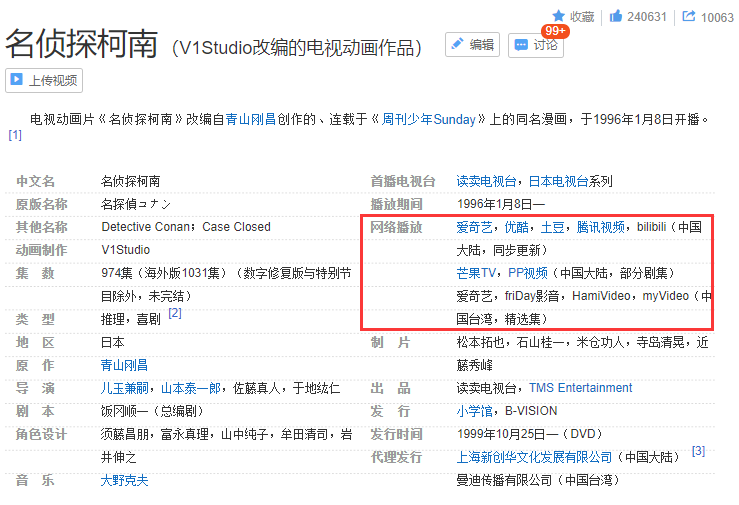Open the 青山刚昌 link in the intro sentence
Screen dimensions: 739x505
250,119
